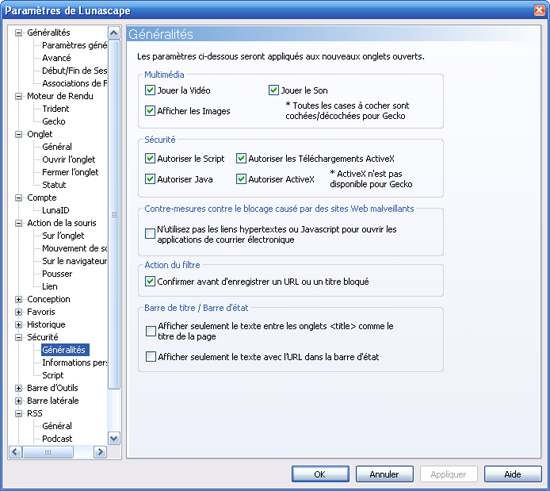Toggle Jouer le Son checkbox

(274, 90)
